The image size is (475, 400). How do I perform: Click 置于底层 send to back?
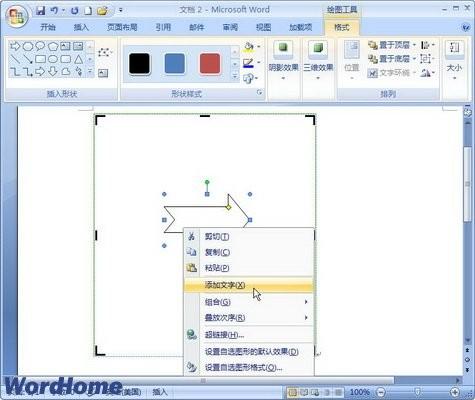point(392,59)
